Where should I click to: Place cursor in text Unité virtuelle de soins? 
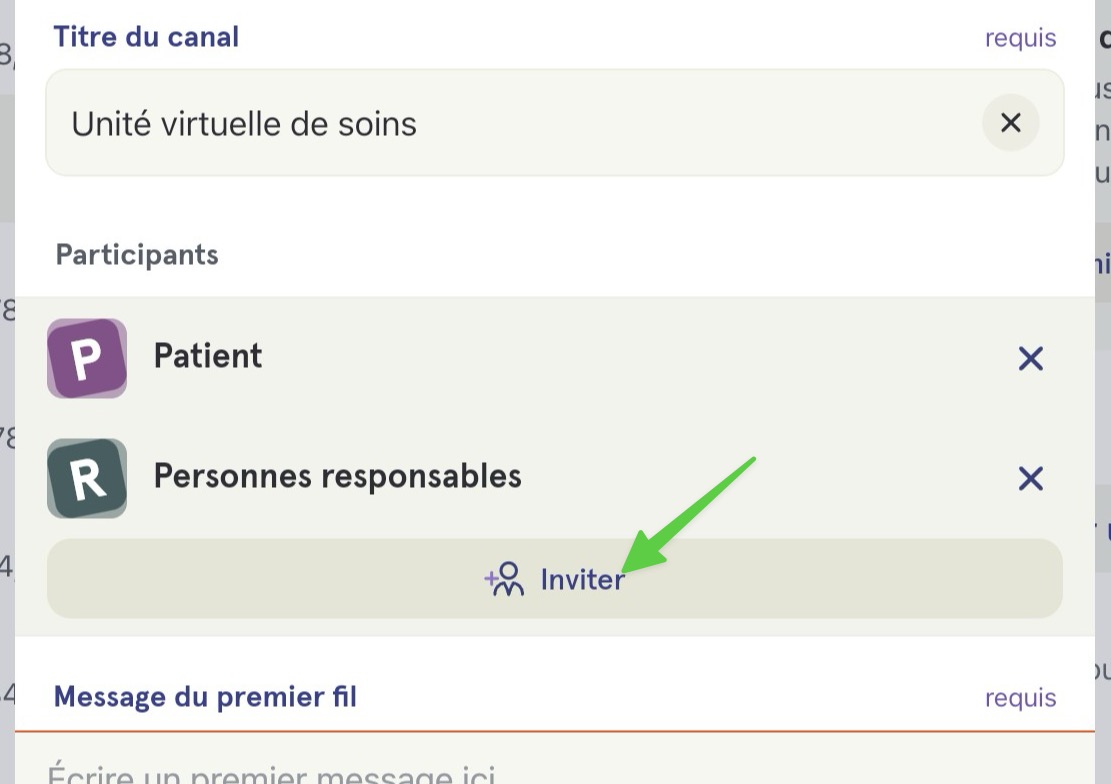[244, 124]
